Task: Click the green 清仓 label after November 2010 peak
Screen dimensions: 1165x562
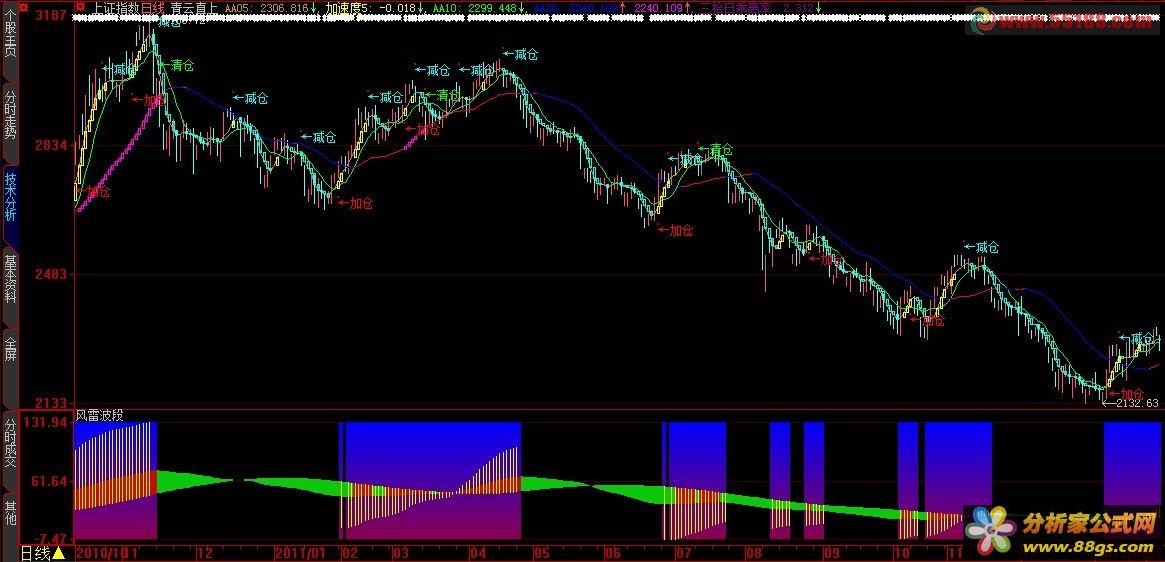Action: coord(181,66)
